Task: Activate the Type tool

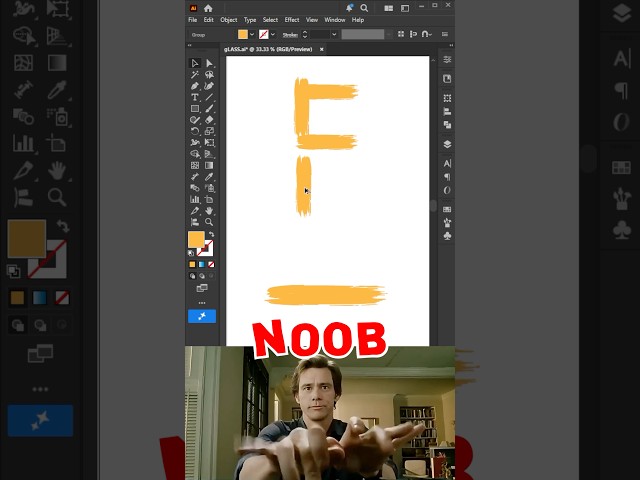Action: (195, 97)
